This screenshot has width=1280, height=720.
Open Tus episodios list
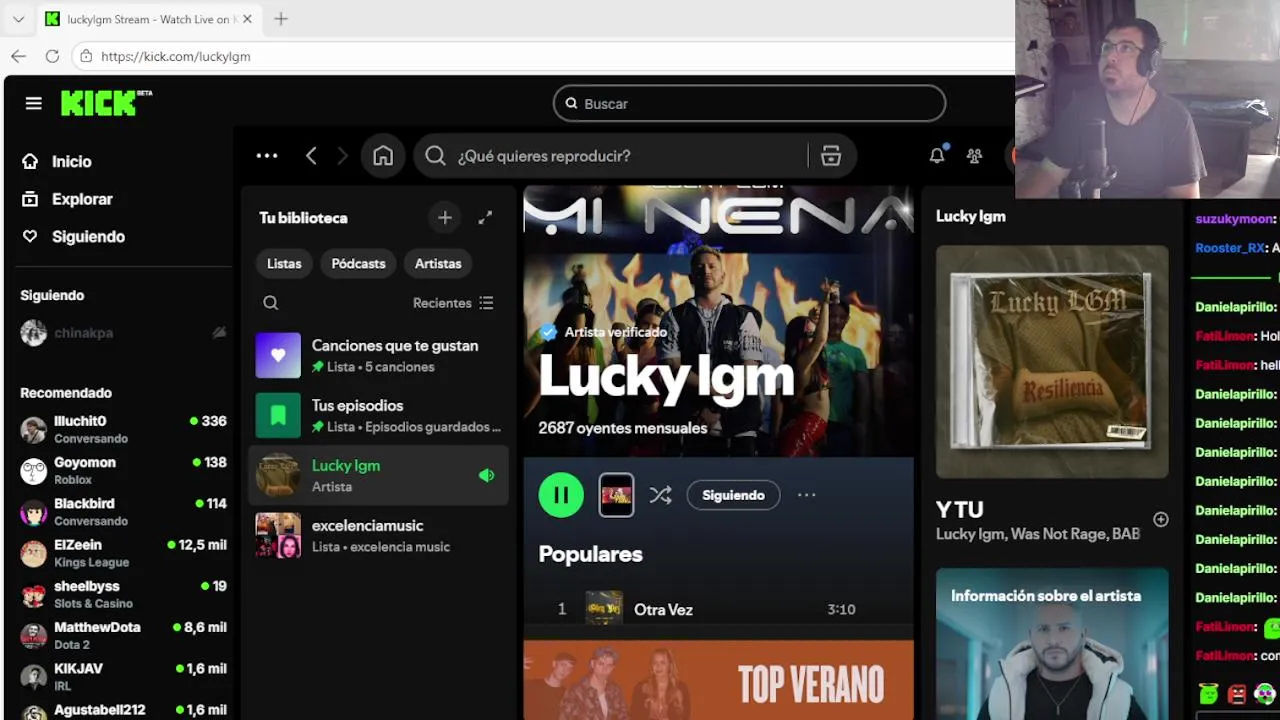(x=378, y=416)
